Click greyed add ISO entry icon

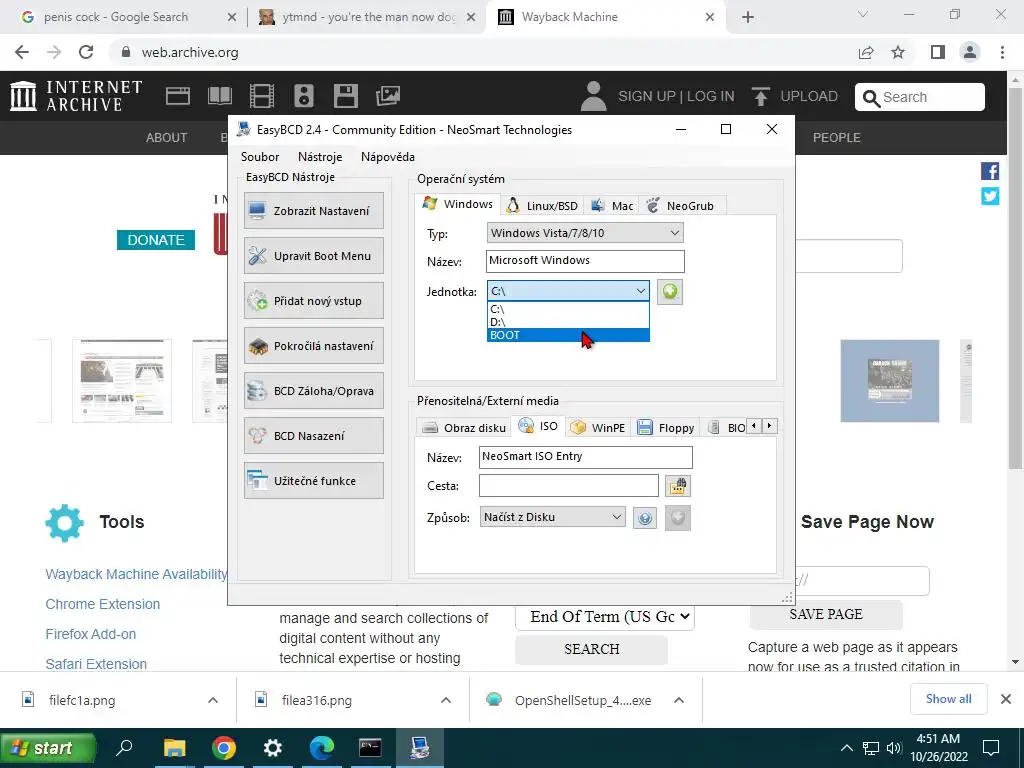point(678,518)
